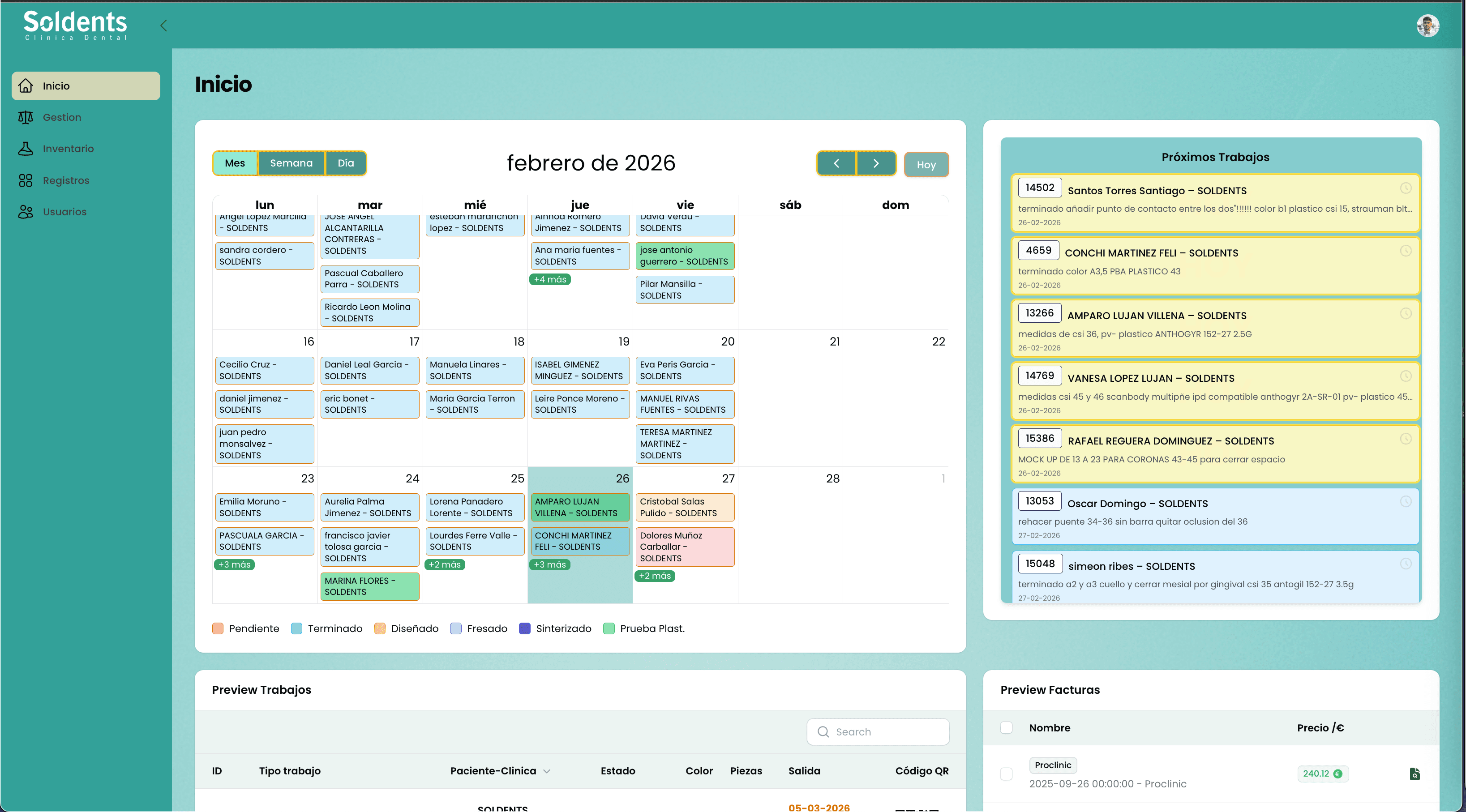This screenshot has width=1466, height=812.
Task: Toggle the select-all checkbox beside Nombre
Action: tap(1006, 728)
